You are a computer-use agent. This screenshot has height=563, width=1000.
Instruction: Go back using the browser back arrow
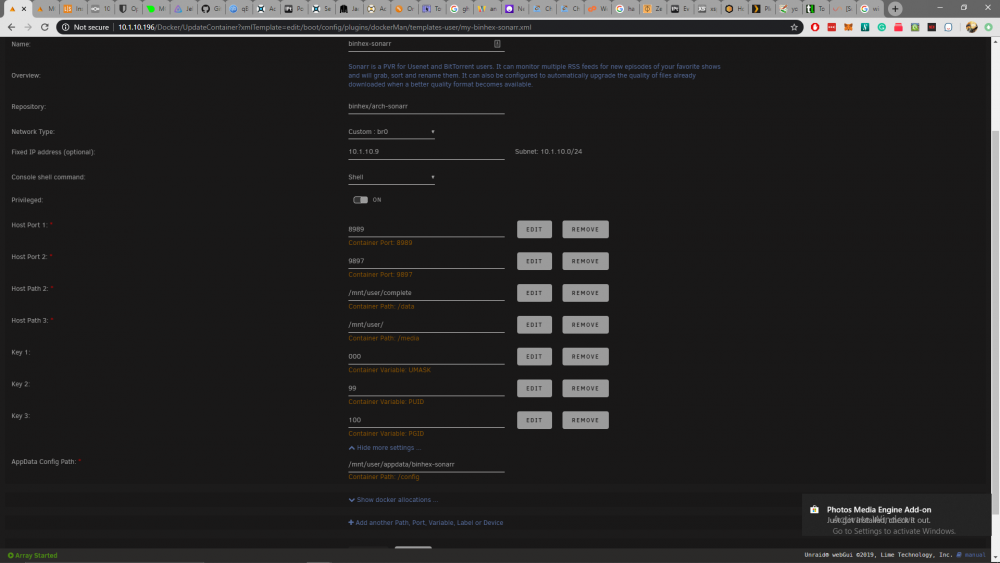[x=11, y=27]
